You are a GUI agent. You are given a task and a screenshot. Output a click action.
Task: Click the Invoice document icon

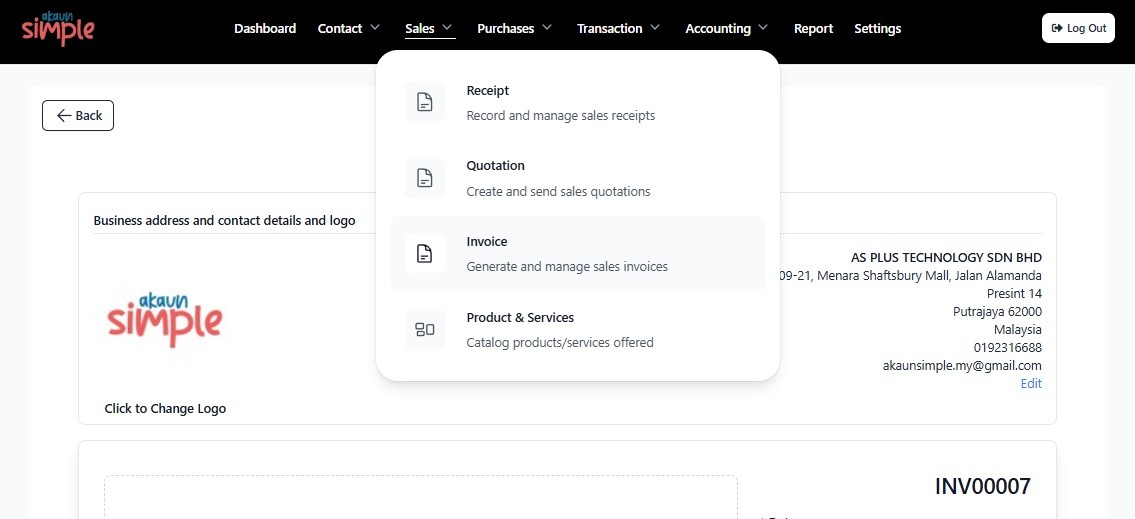pyautogui.click(x=425, y=253)
